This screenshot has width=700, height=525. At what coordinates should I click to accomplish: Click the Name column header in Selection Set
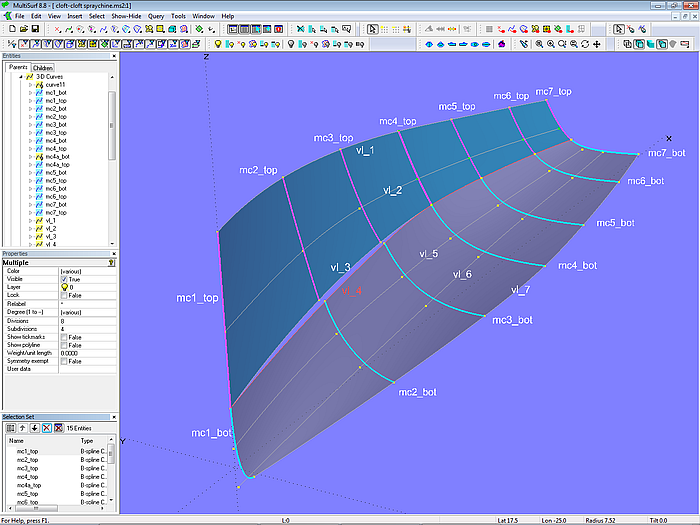(17, 440)
